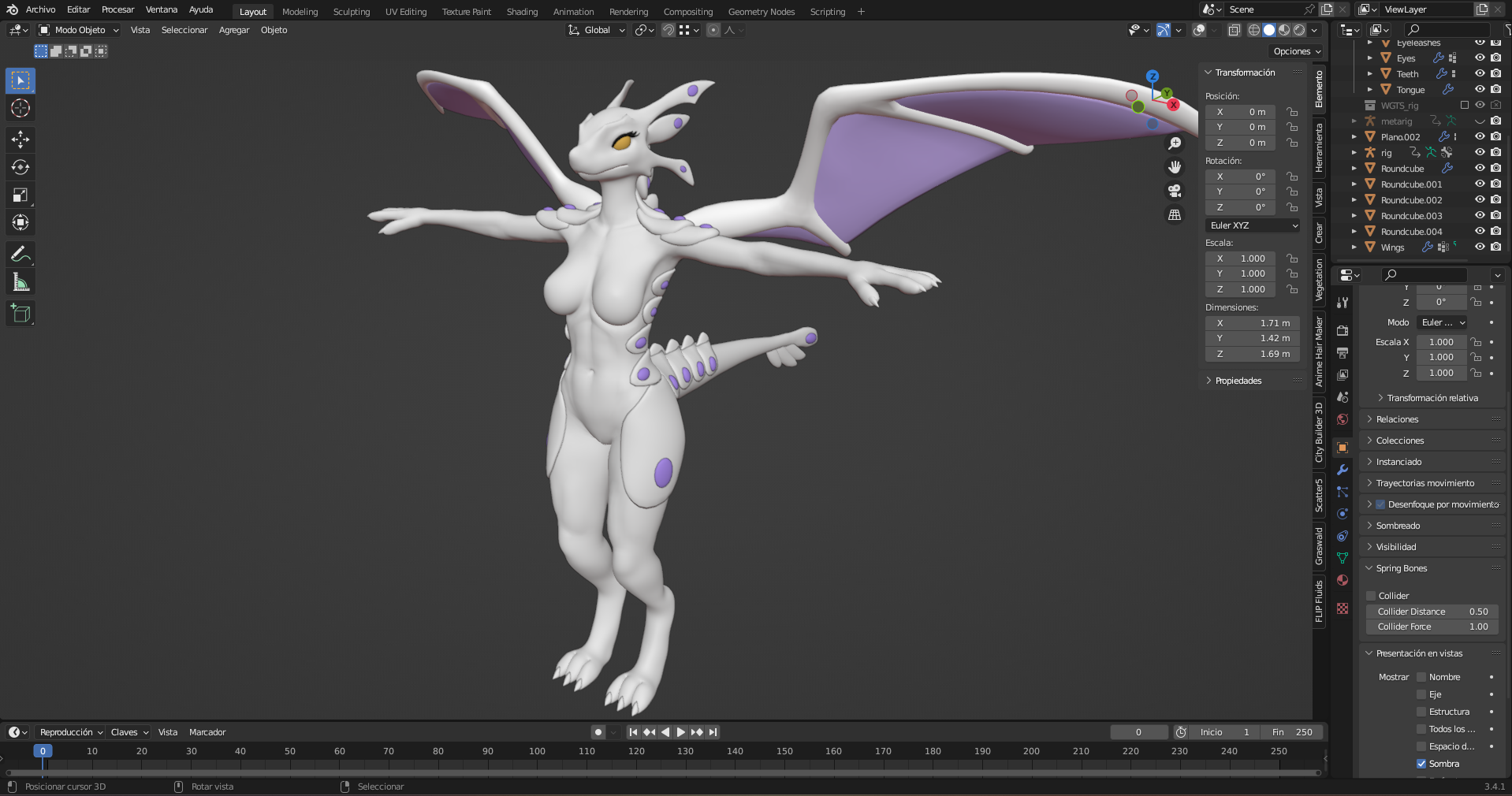Open the Opciones dropdown
The image size is (1512, 796).
[x=1297, y=51]
